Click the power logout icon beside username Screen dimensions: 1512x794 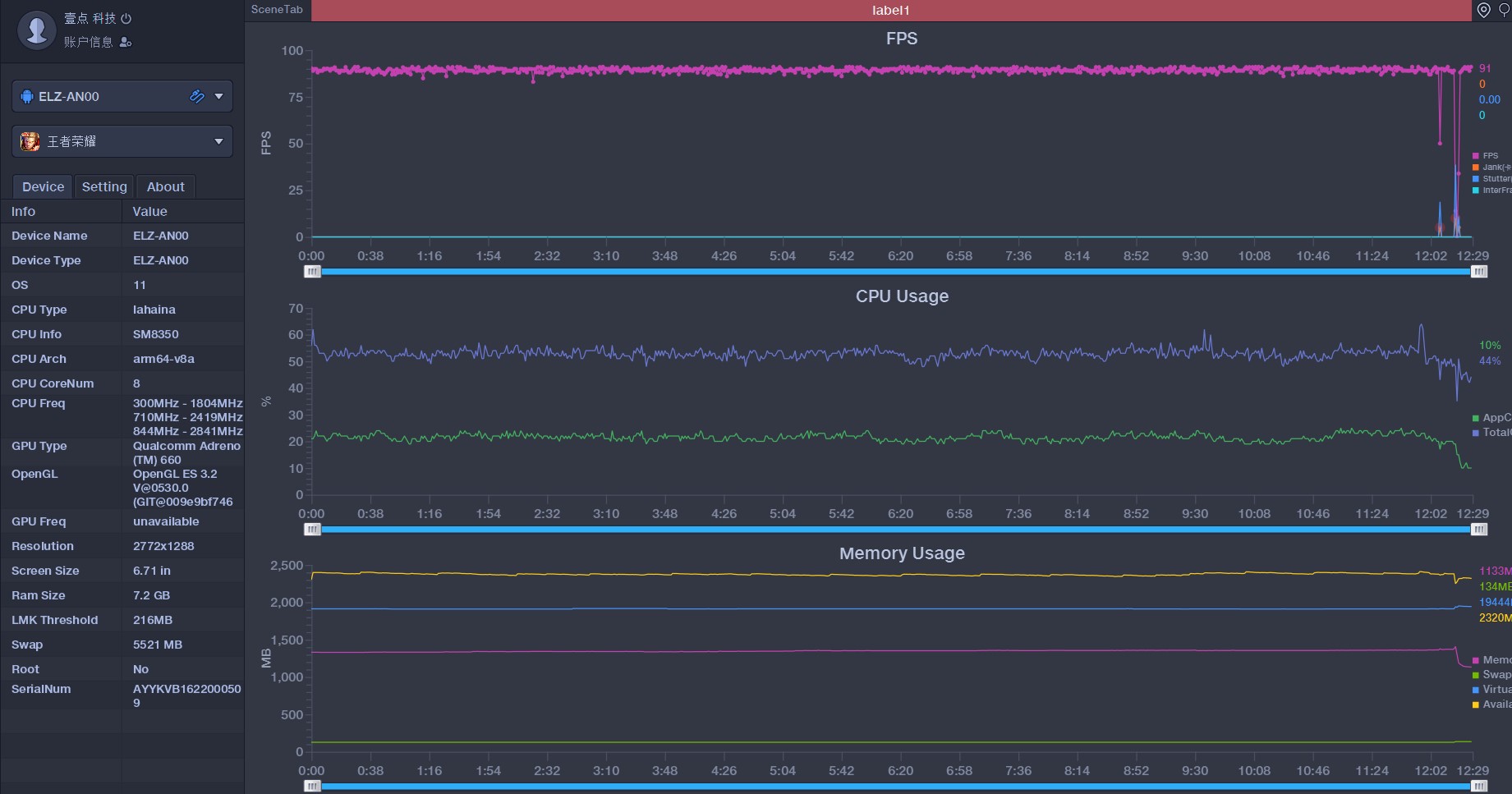point(126,18)
